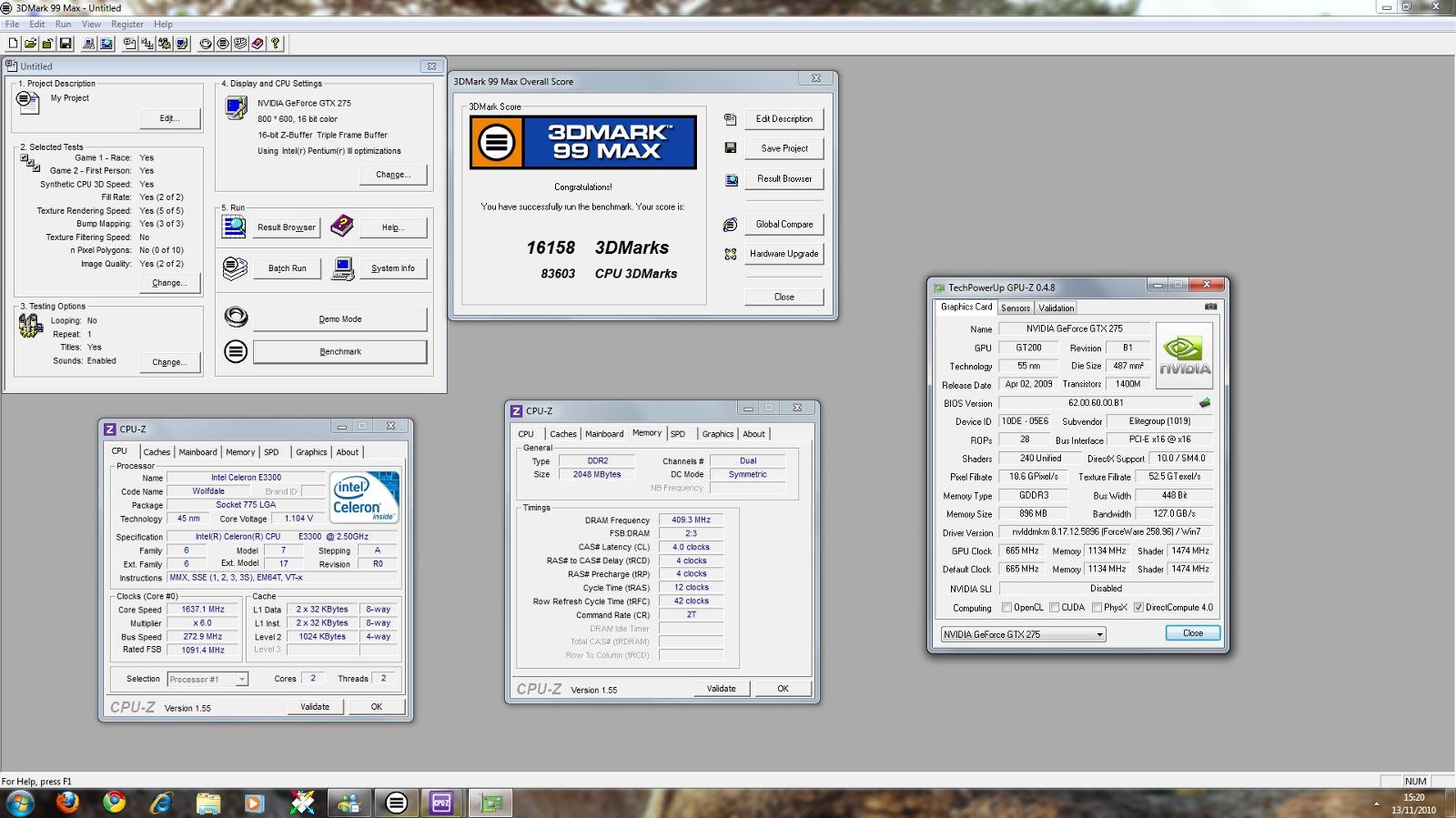Click the Demo Mode ring icon
This screenshot has width=1456, height=818.
[236, 317]
